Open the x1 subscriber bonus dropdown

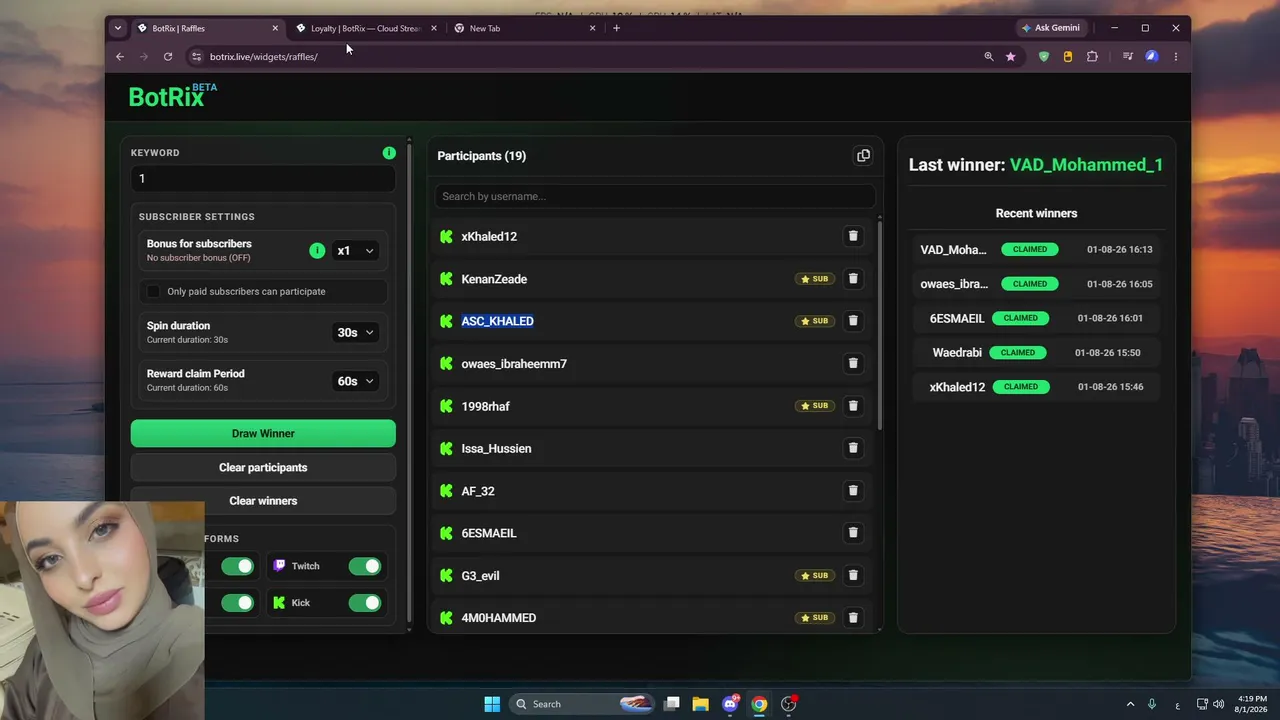[x=355, y=251]
